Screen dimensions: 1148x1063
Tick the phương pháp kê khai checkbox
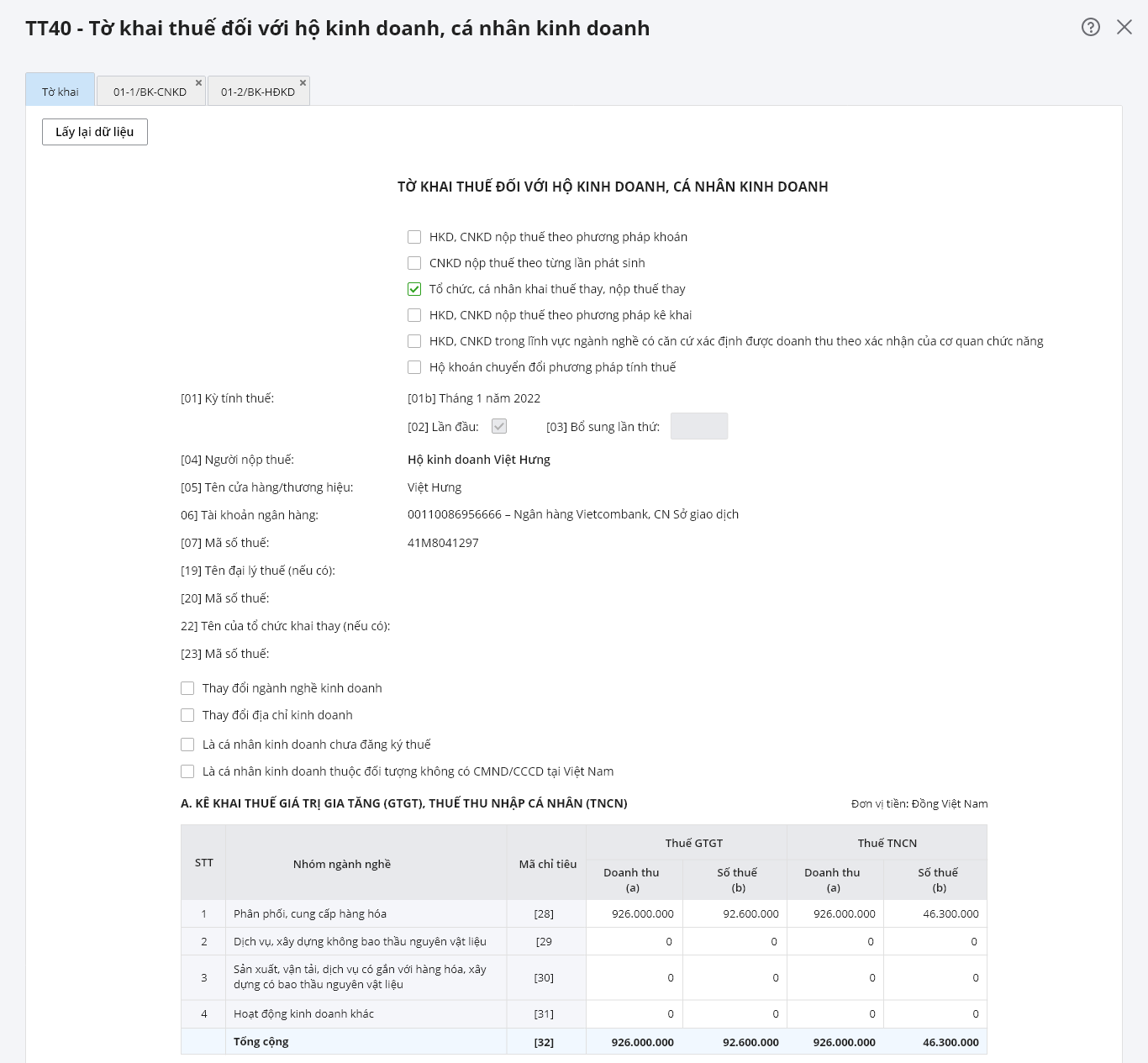414,315
